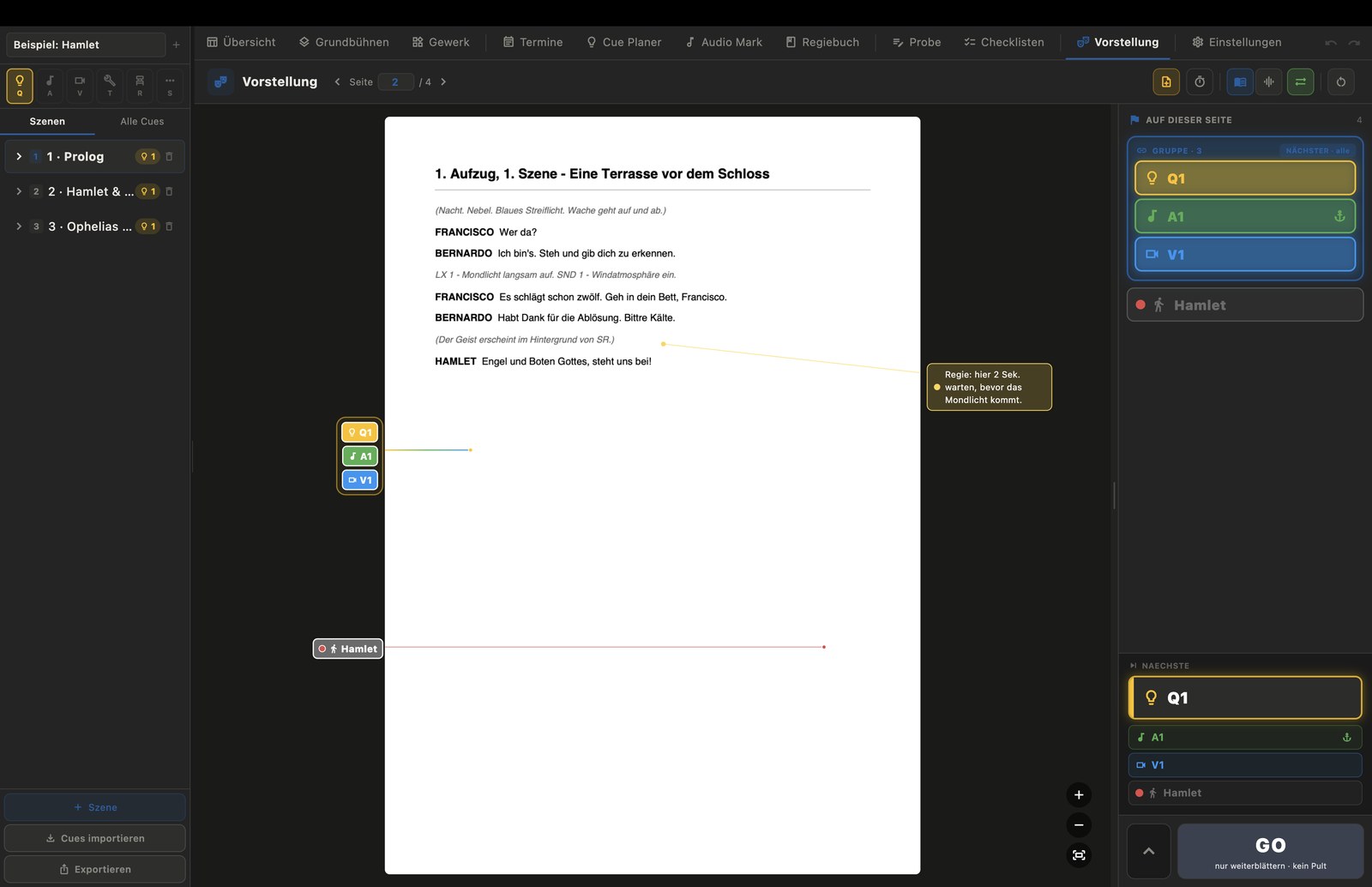
Task: Switch to the Cue Planer tab
Action: [623, 42]
